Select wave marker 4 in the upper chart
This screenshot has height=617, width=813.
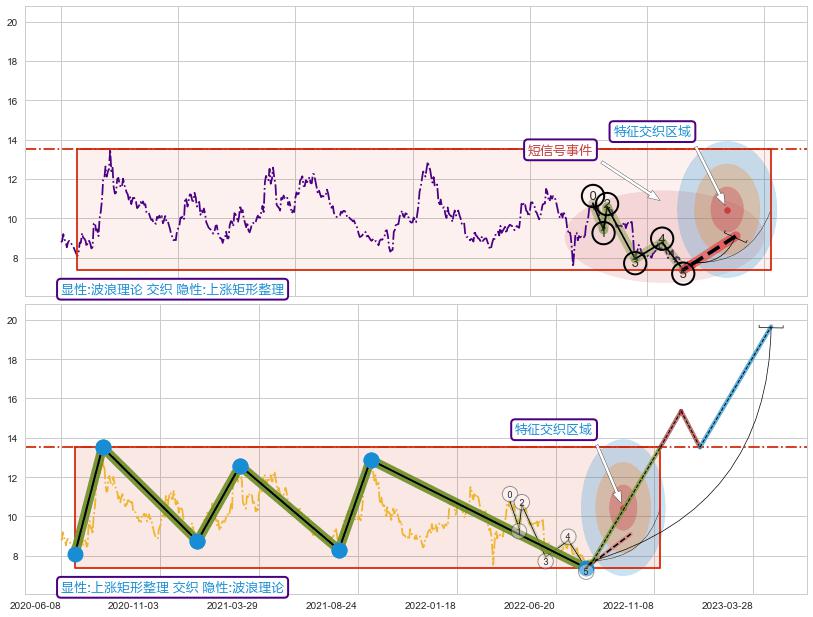(x=662, y=239)
